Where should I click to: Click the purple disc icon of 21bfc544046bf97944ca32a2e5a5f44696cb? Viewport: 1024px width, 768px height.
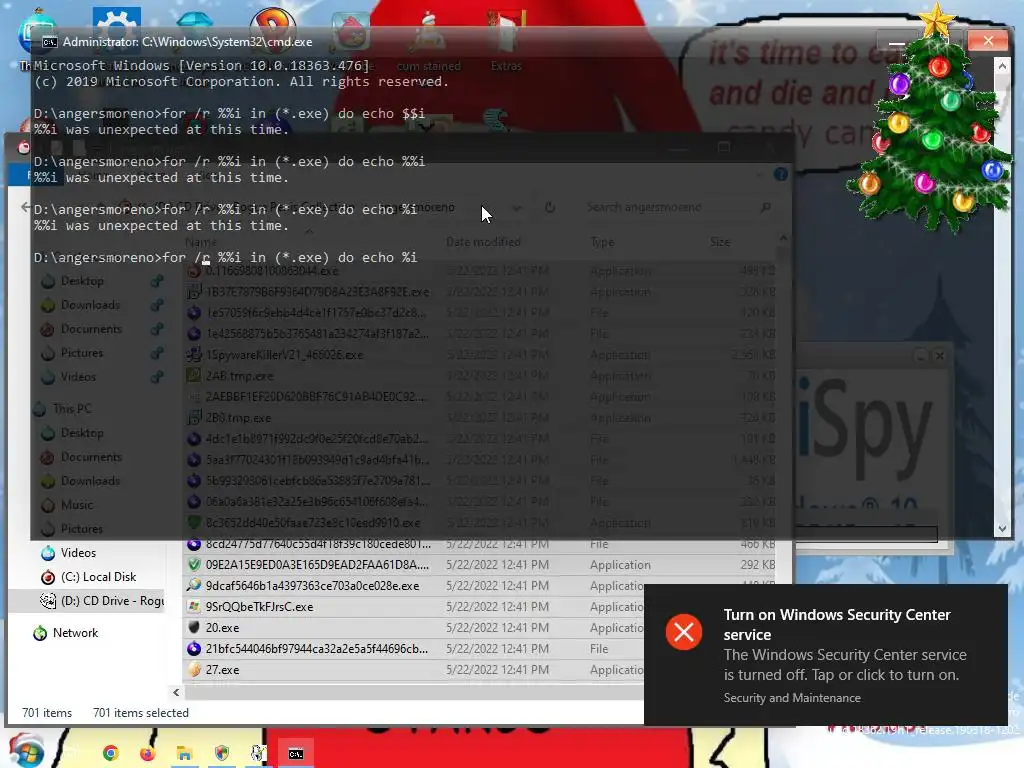pos(194,648)
